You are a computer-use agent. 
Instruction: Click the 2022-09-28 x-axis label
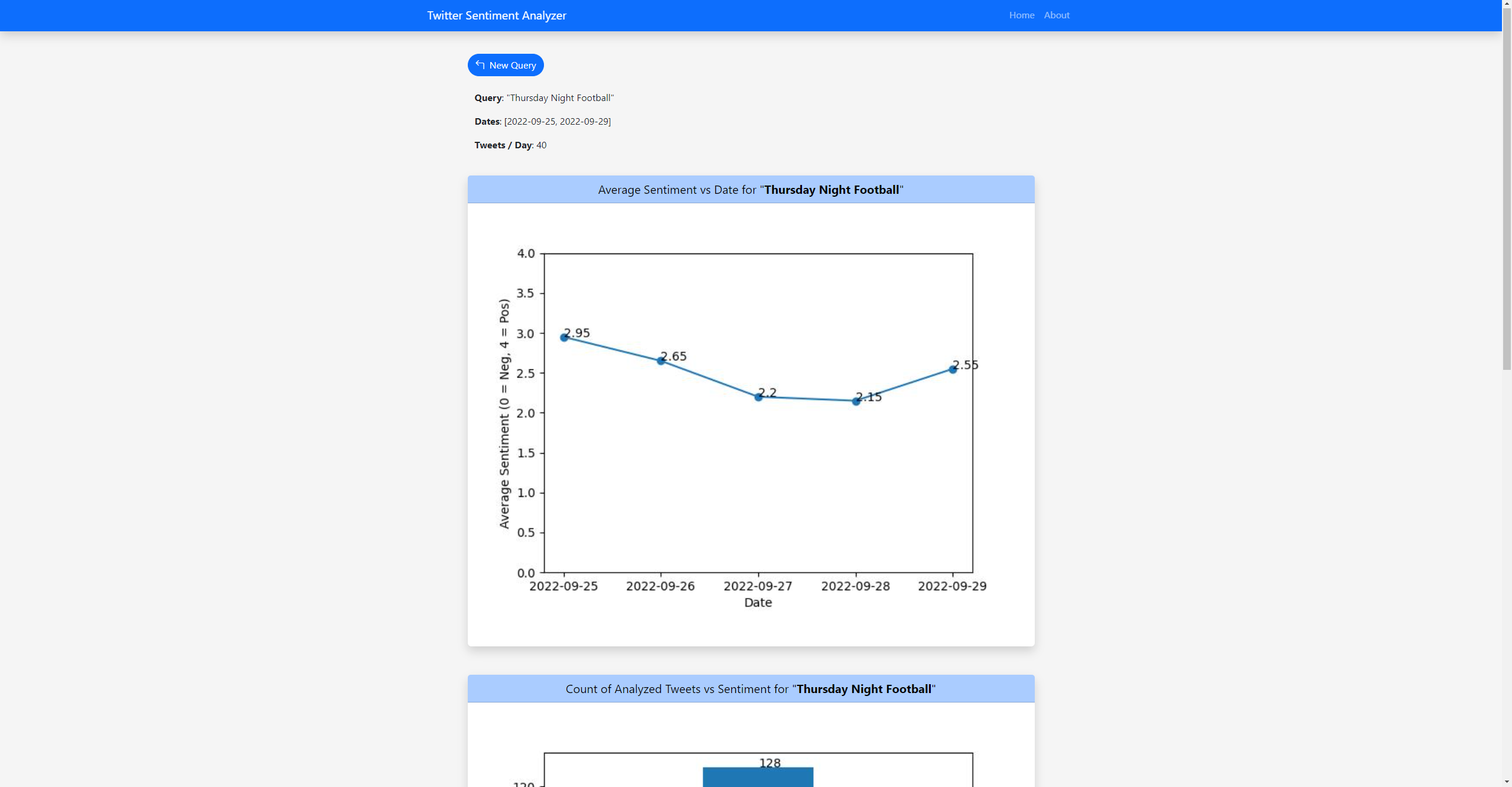(x=855, y=586)
